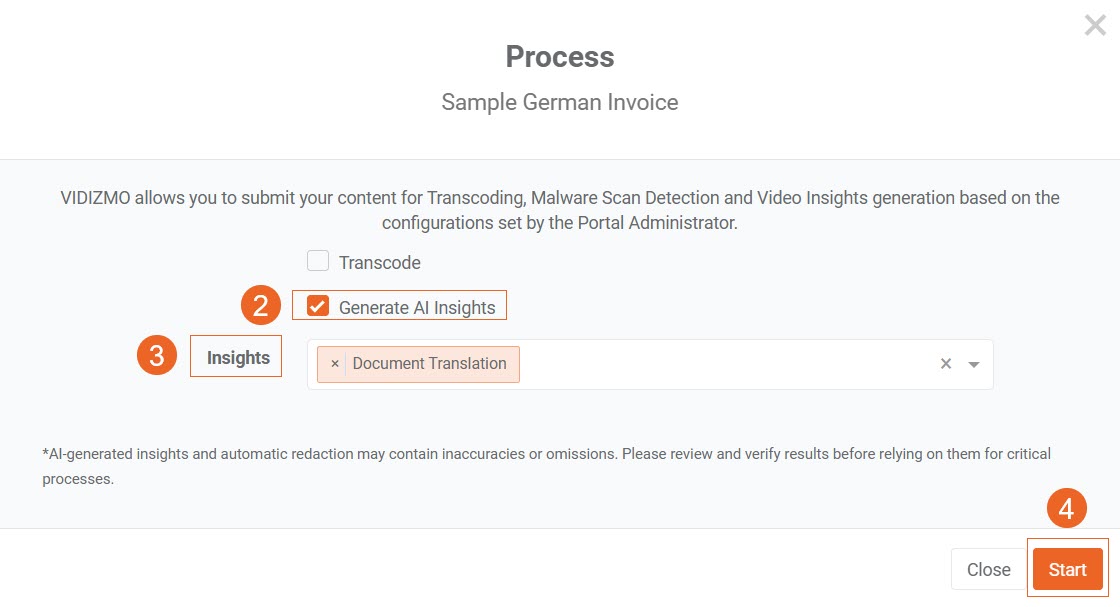Close the Process dialog with the X icon
This screenshot has height=607, width=1120.
(1095, 26)
